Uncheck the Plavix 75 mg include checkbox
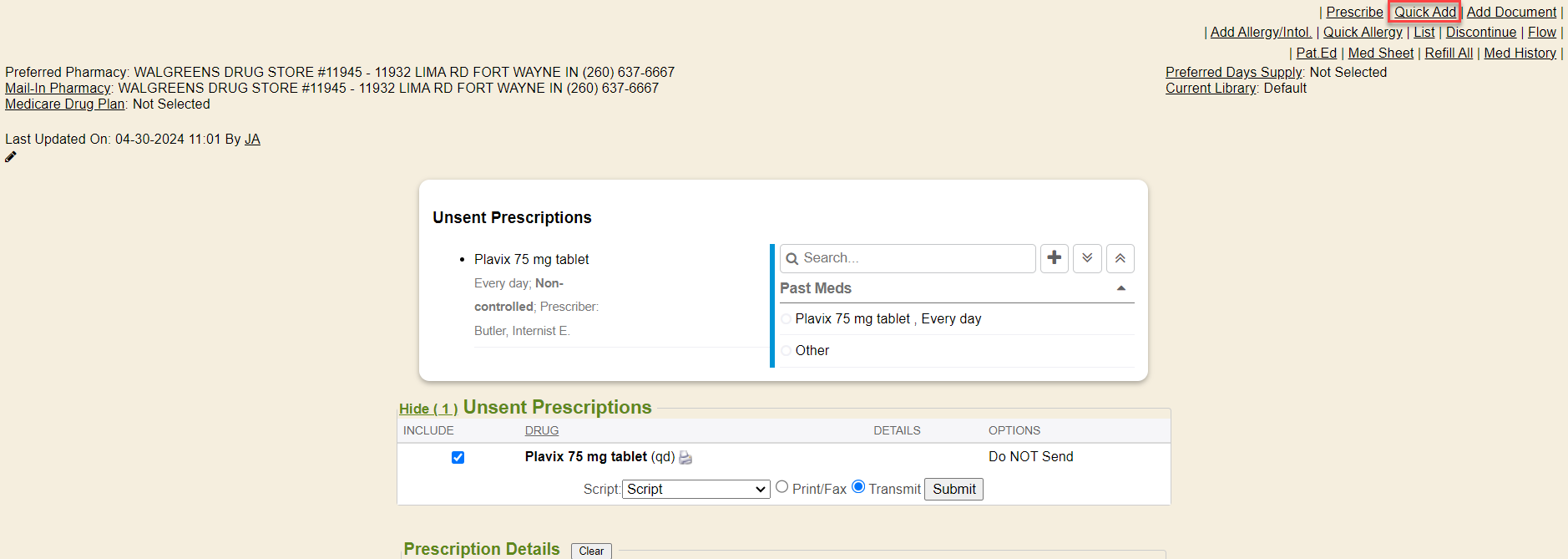This screenshot has width=1568, height=559. point(458,457)
